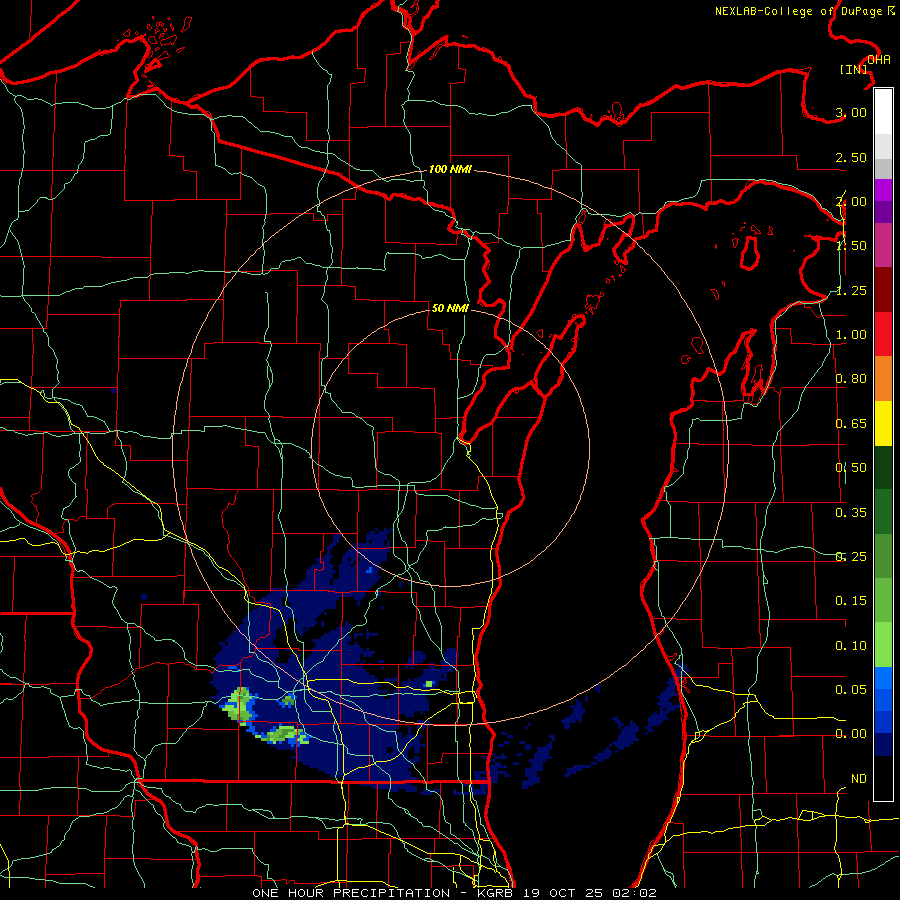Click the 1.25 legend value

[x=851, y=290]
